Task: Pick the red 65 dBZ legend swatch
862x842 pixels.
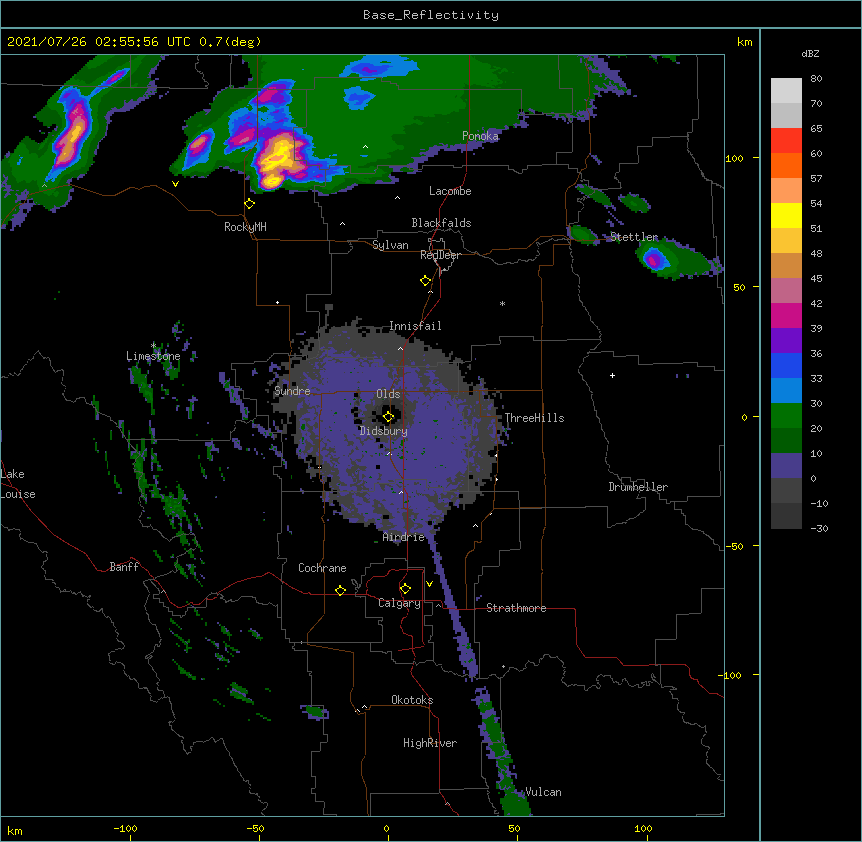Action: click(x=786, y=140)
